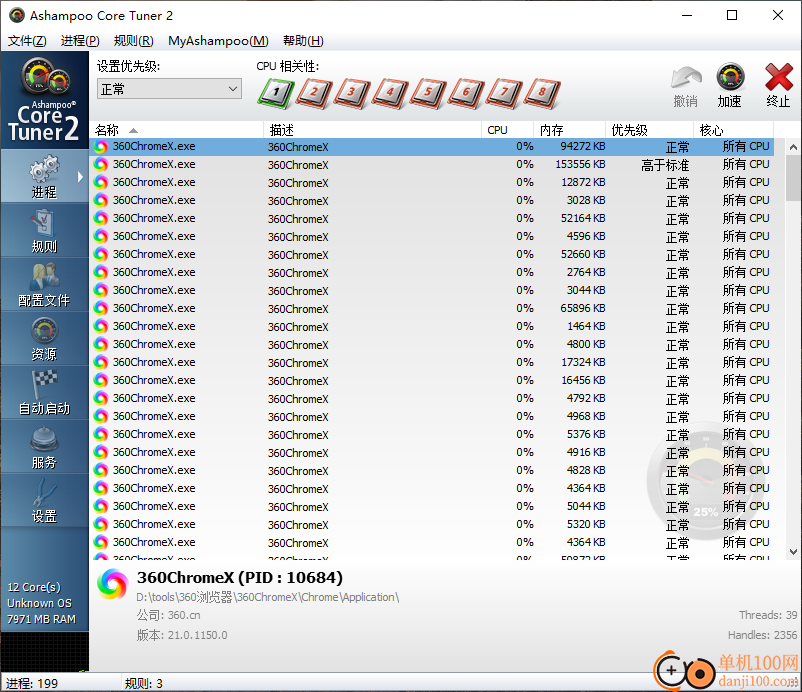802x692 pixels.
Task: Select the process using 52660 KB
Action: tap(432, 255)
